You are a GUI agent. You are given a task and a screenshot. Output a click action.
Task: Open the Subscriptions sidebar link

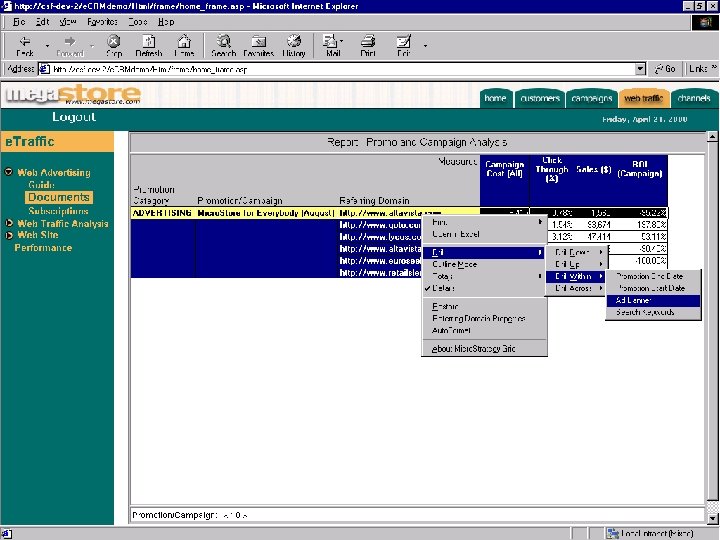tap(58, 211)
